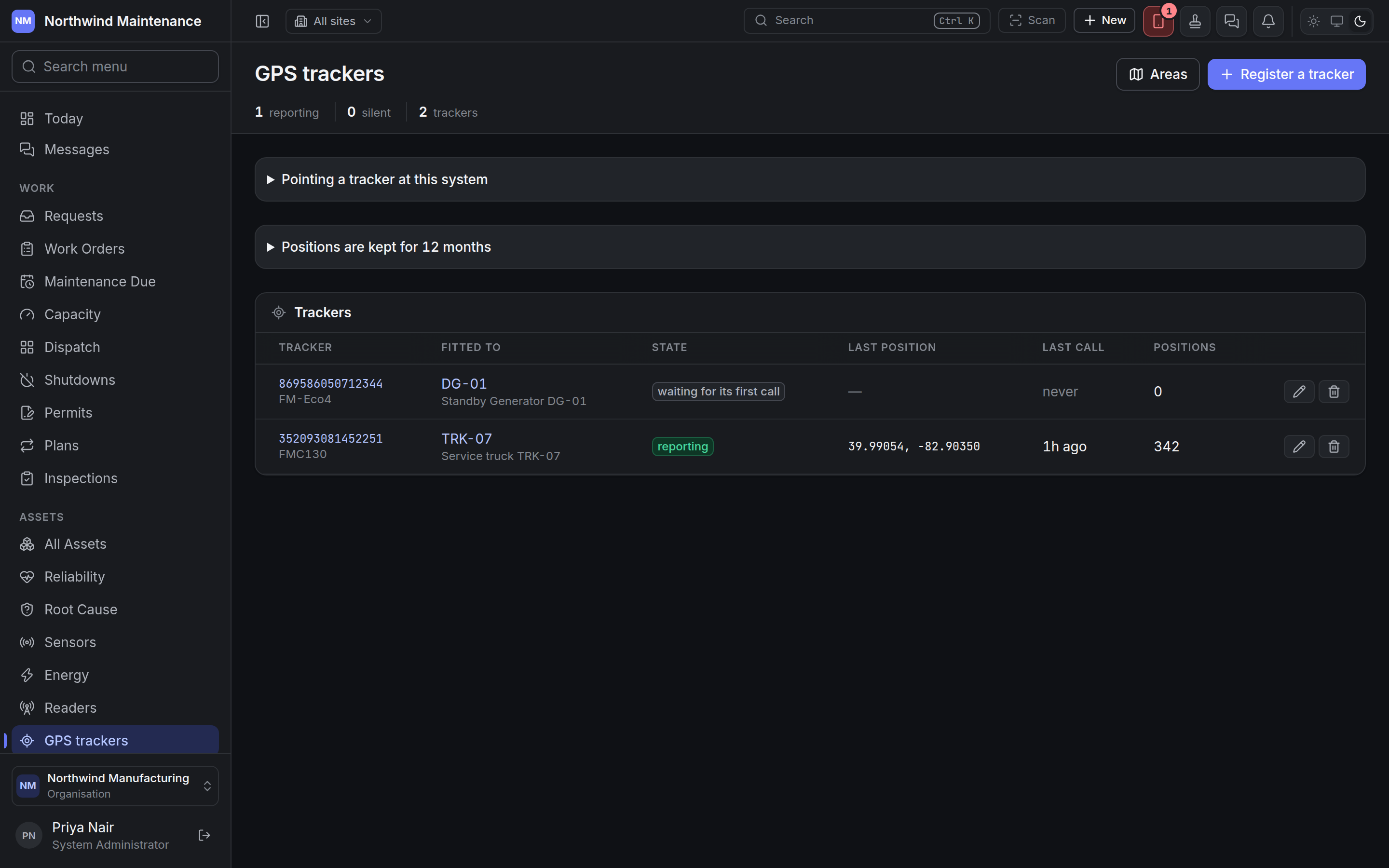Open the notifications bell
The width and height of the screenshot is (1389, 868).
click(x=1268, y=21)
